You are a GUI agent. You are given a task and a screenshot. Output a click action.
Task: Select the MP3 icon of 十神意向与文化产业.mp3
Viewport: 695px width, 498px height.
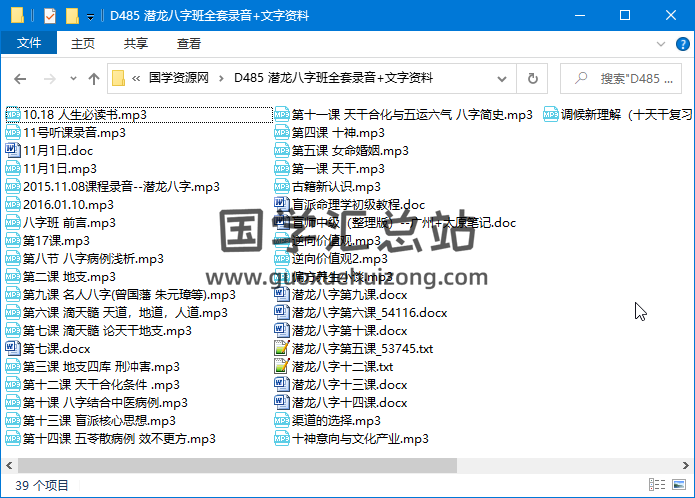click(x=282, y=439)
